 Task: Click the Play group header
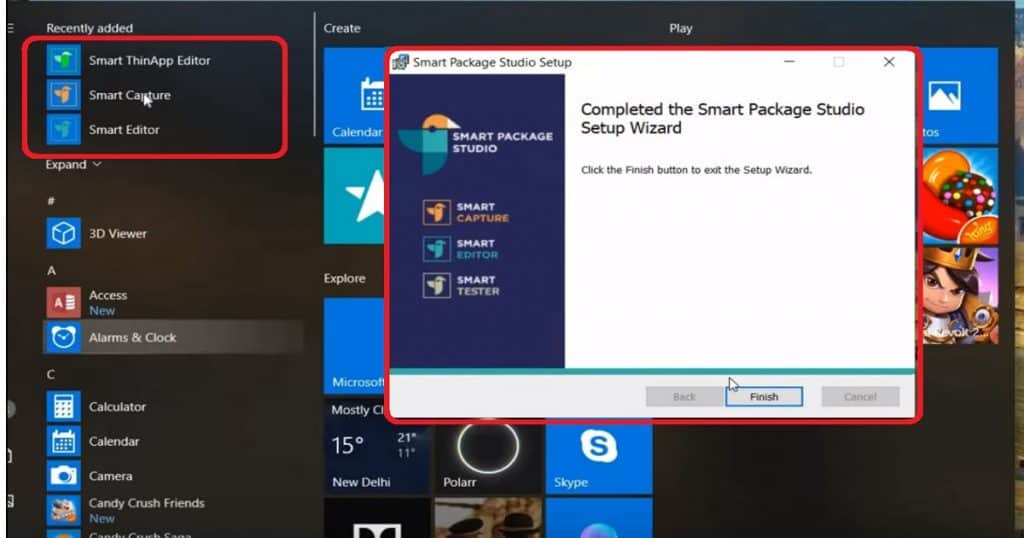[680, 28]
